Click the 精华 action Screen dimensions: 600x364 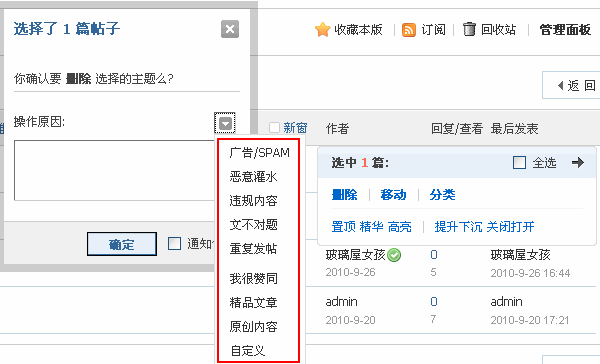coord(372,227)
